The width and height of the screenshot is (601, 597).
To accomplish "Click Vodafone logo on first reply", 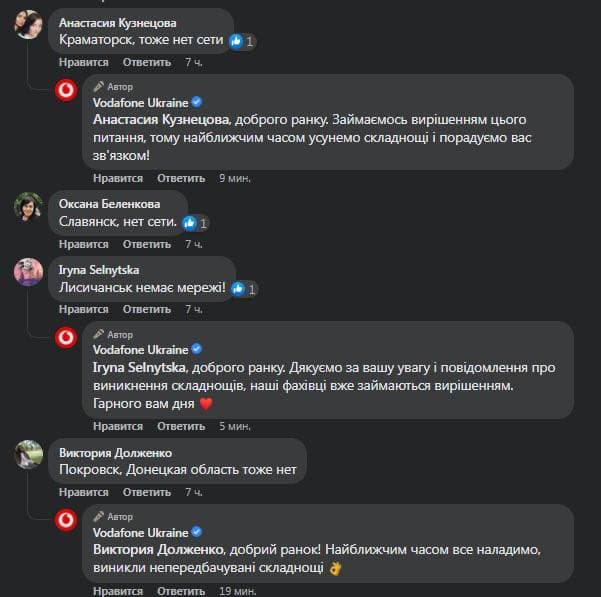I will [67, 90].
